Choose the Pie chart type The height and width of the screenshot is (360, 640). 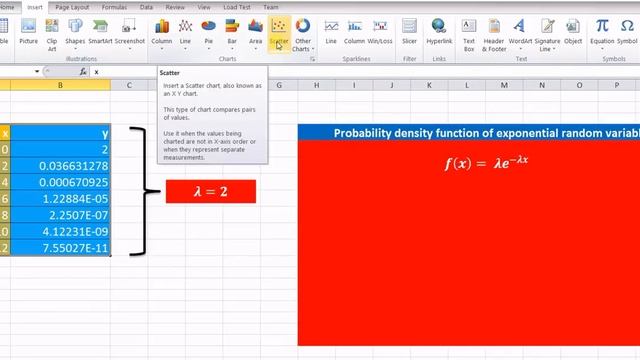click(208, 34)
